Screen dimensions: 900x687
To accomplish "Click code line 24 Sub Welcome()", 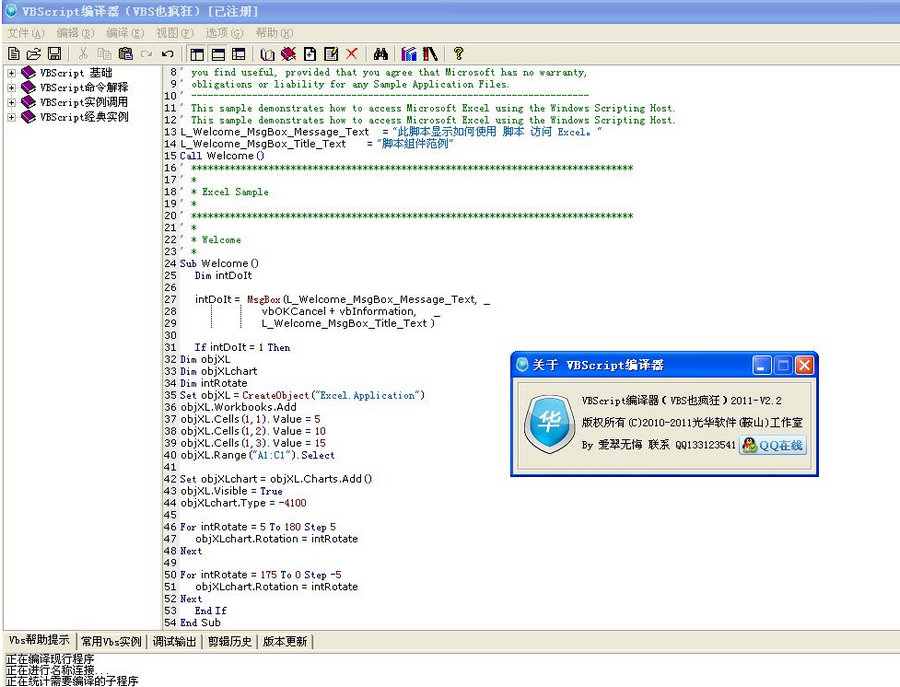I will [219, 263].
